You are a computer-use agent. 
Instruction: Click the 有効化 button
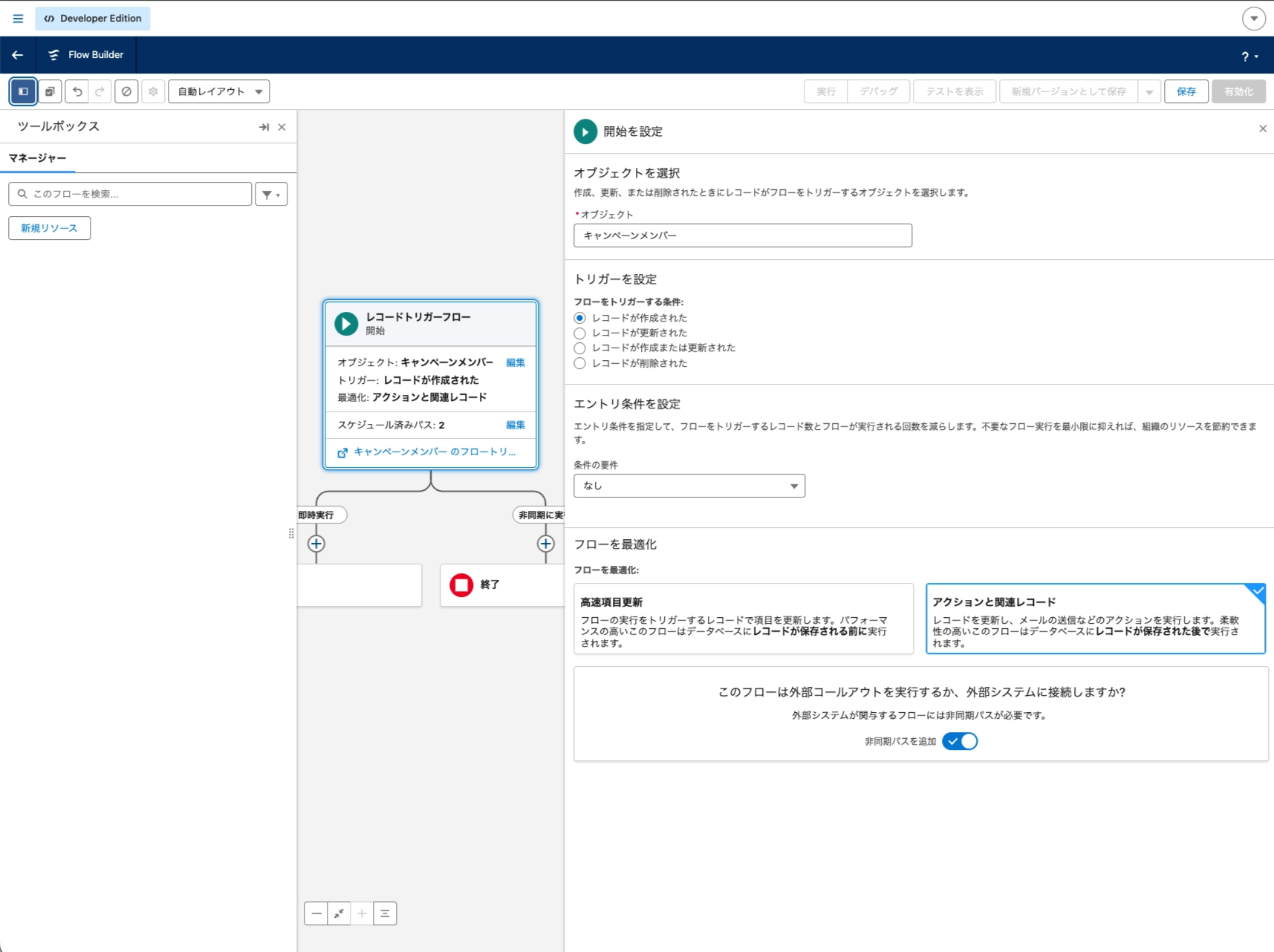point(1238,91)
